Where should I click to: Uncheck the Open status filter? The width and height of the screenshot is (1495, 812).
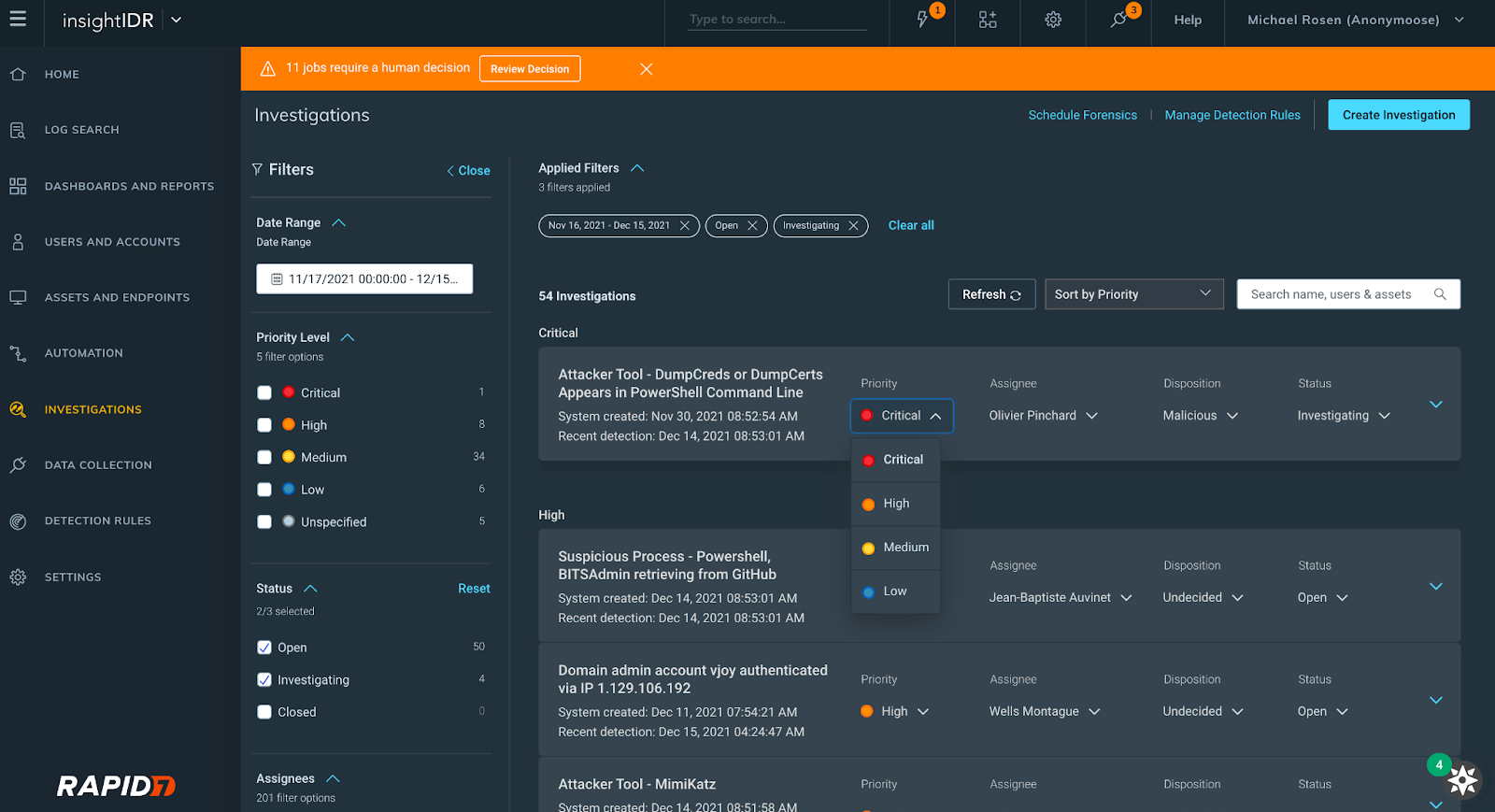click(x=264, y=648)
